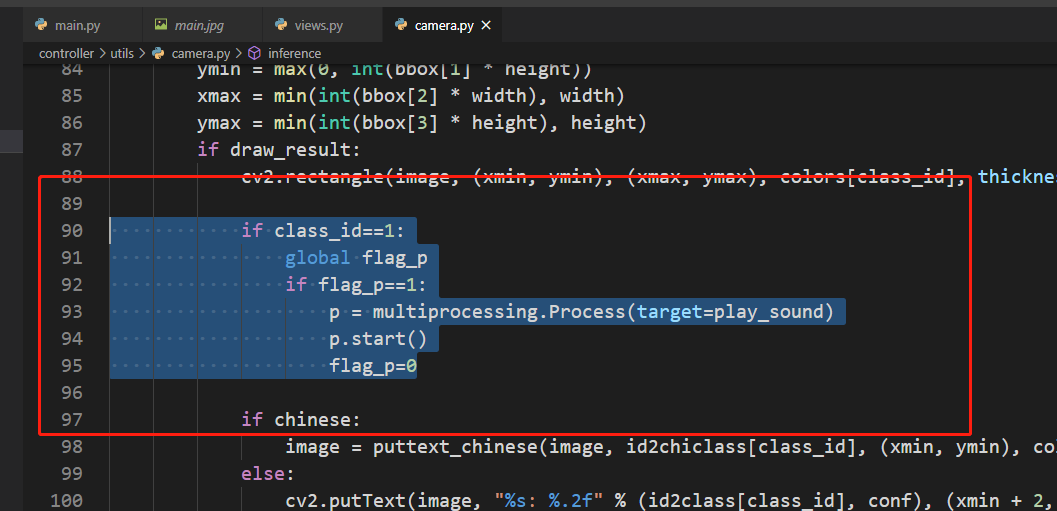Expand the chevron after controller breadcrumb
The width and height of the screenshot is (1057, 511).
coord(102,53)
